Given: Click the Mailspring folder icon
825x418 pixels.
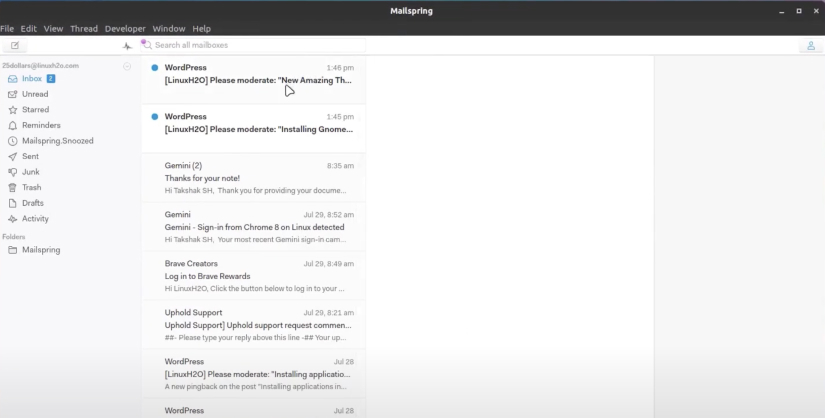Looking at the screenshot, I should [x=13, y=250].
